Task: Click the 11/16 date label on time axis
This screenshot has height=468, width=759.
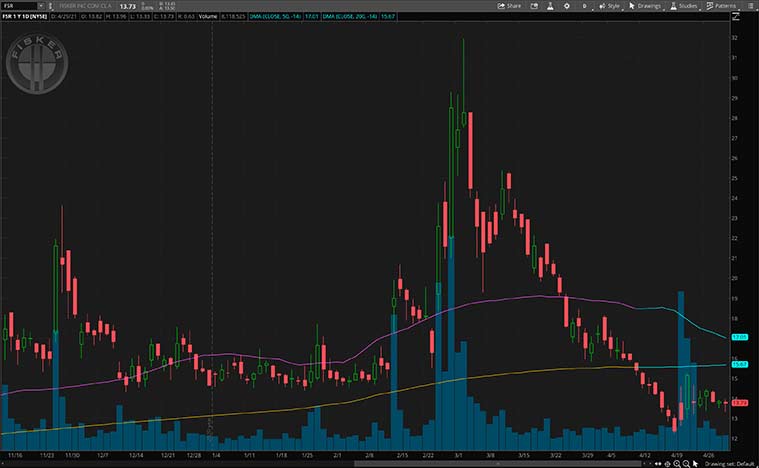Action: coord(15,455)
